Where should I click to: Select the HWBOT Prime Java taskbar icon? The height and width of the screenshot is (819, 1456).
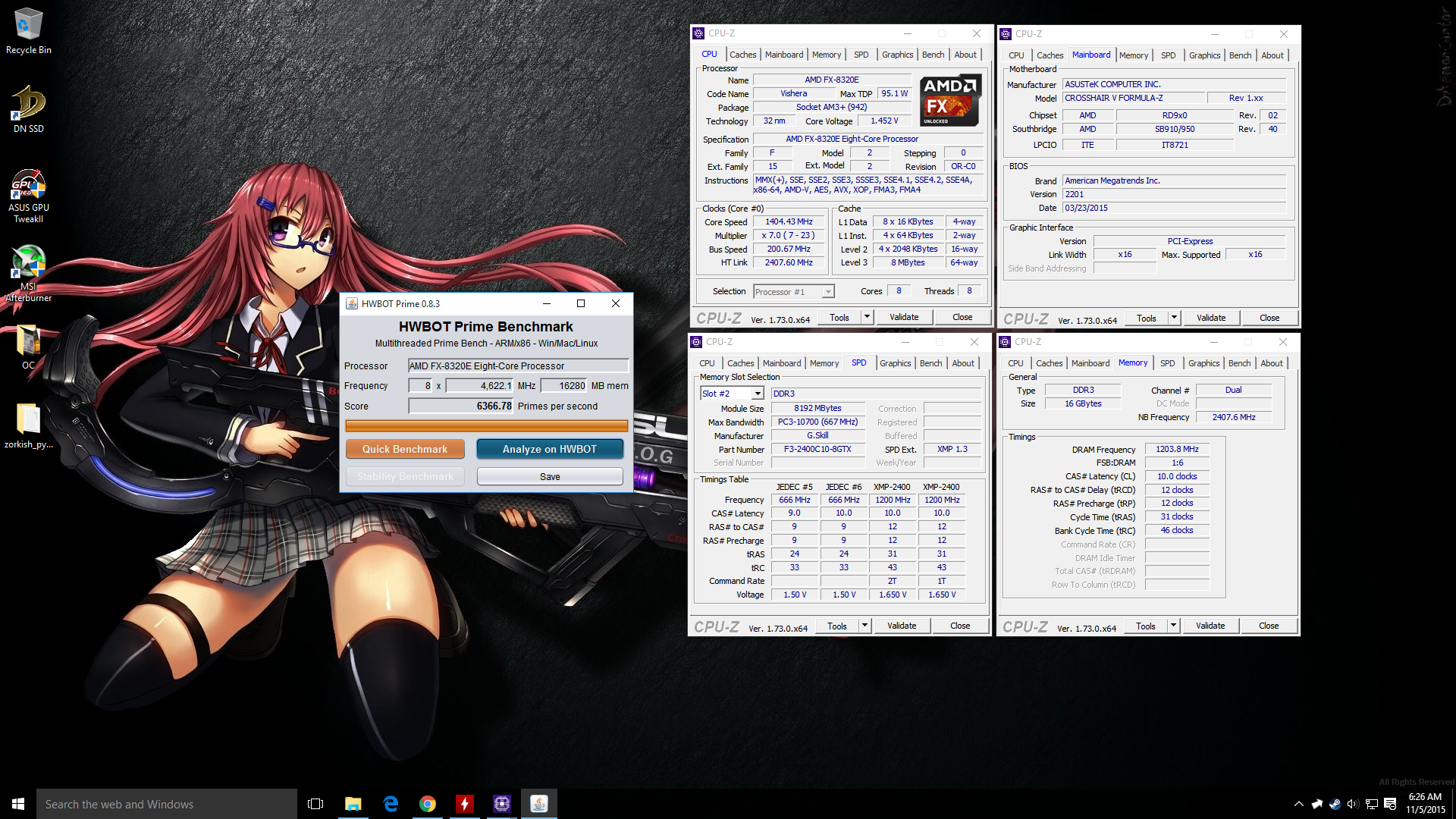pos(539,804)
